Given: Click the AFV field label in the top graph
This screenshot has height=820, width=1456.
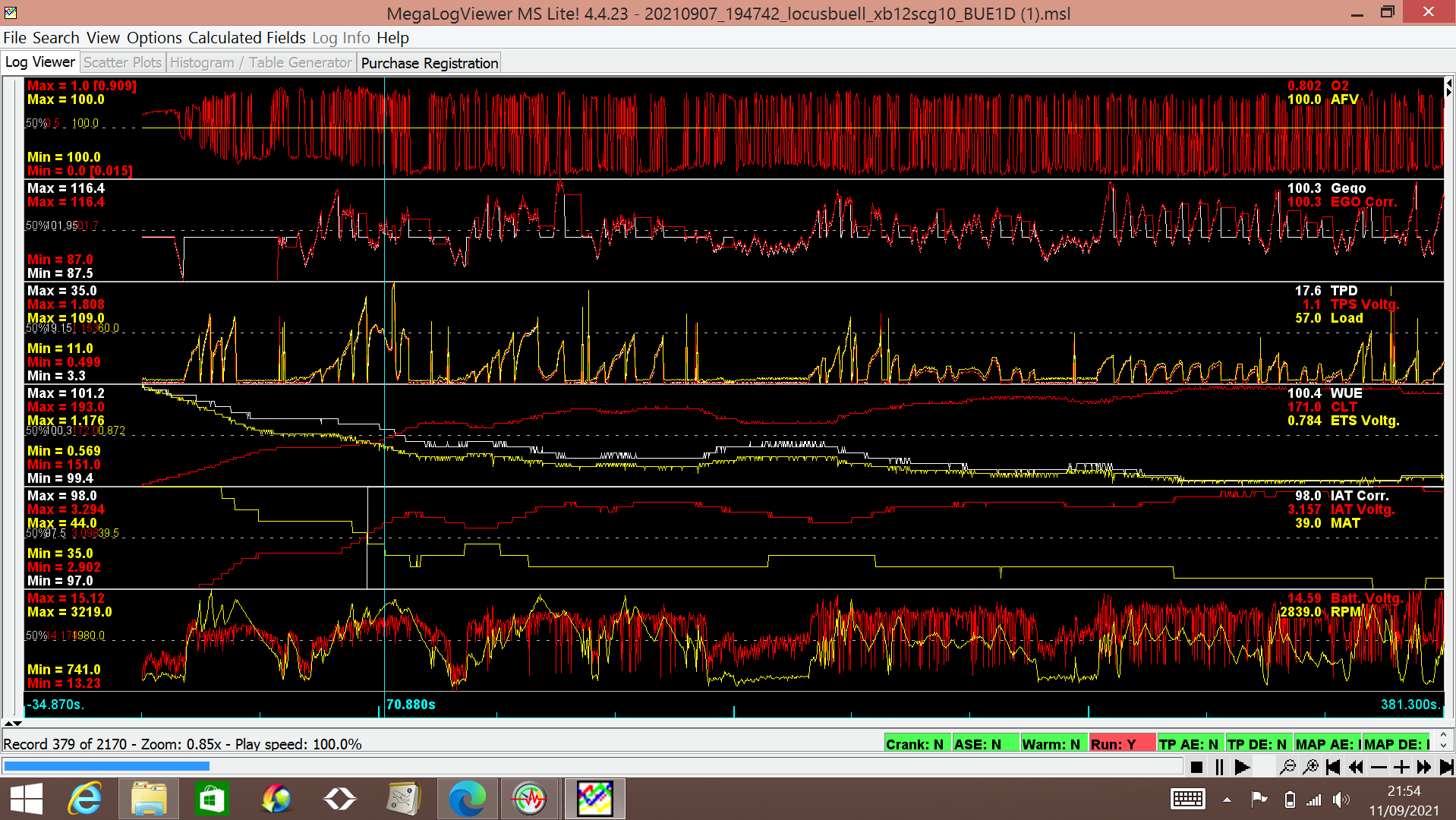Looking at the screenshot, I should [x=1344, y=99].
